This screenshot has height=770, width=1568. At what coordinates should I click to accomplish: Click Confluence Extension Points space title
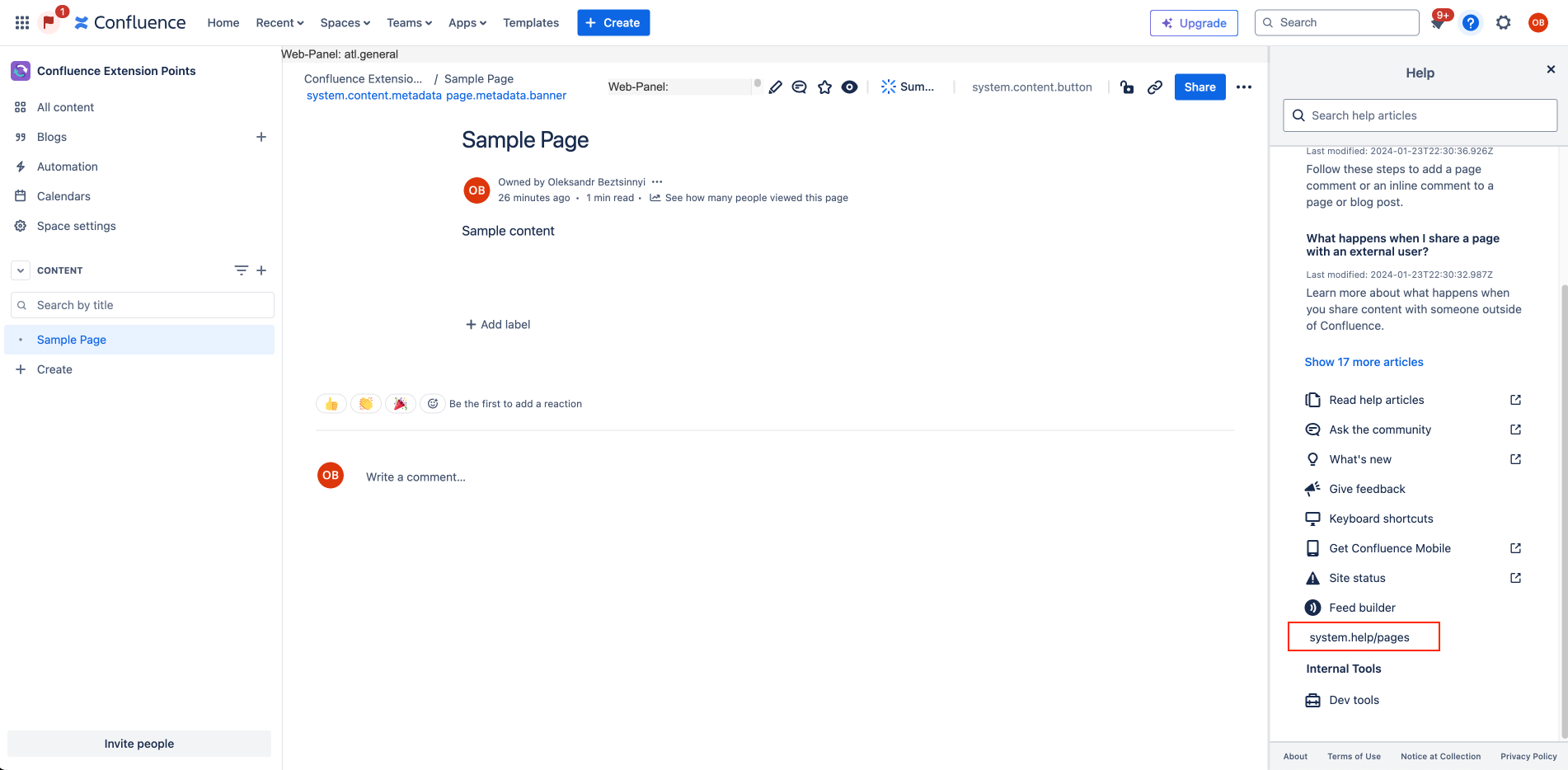[x=116, y=71]
